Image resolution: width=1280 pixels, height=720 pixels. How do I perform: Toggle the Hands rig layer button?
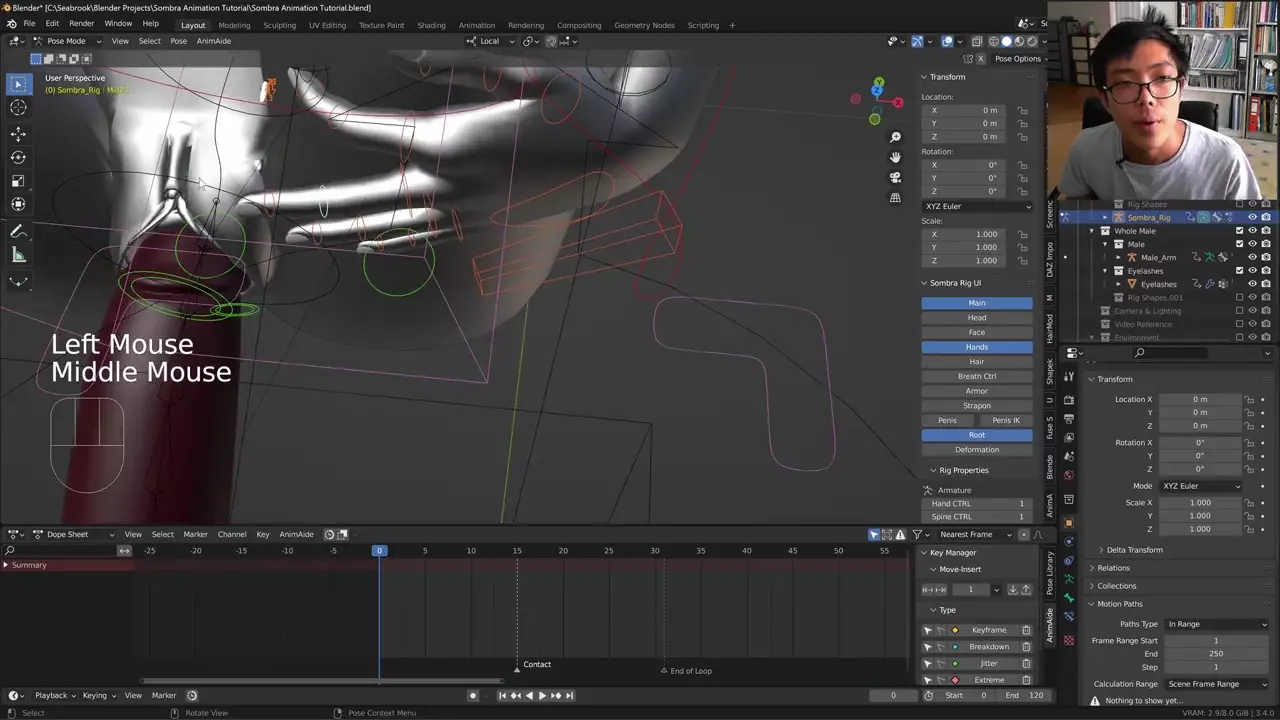[976, 347]
